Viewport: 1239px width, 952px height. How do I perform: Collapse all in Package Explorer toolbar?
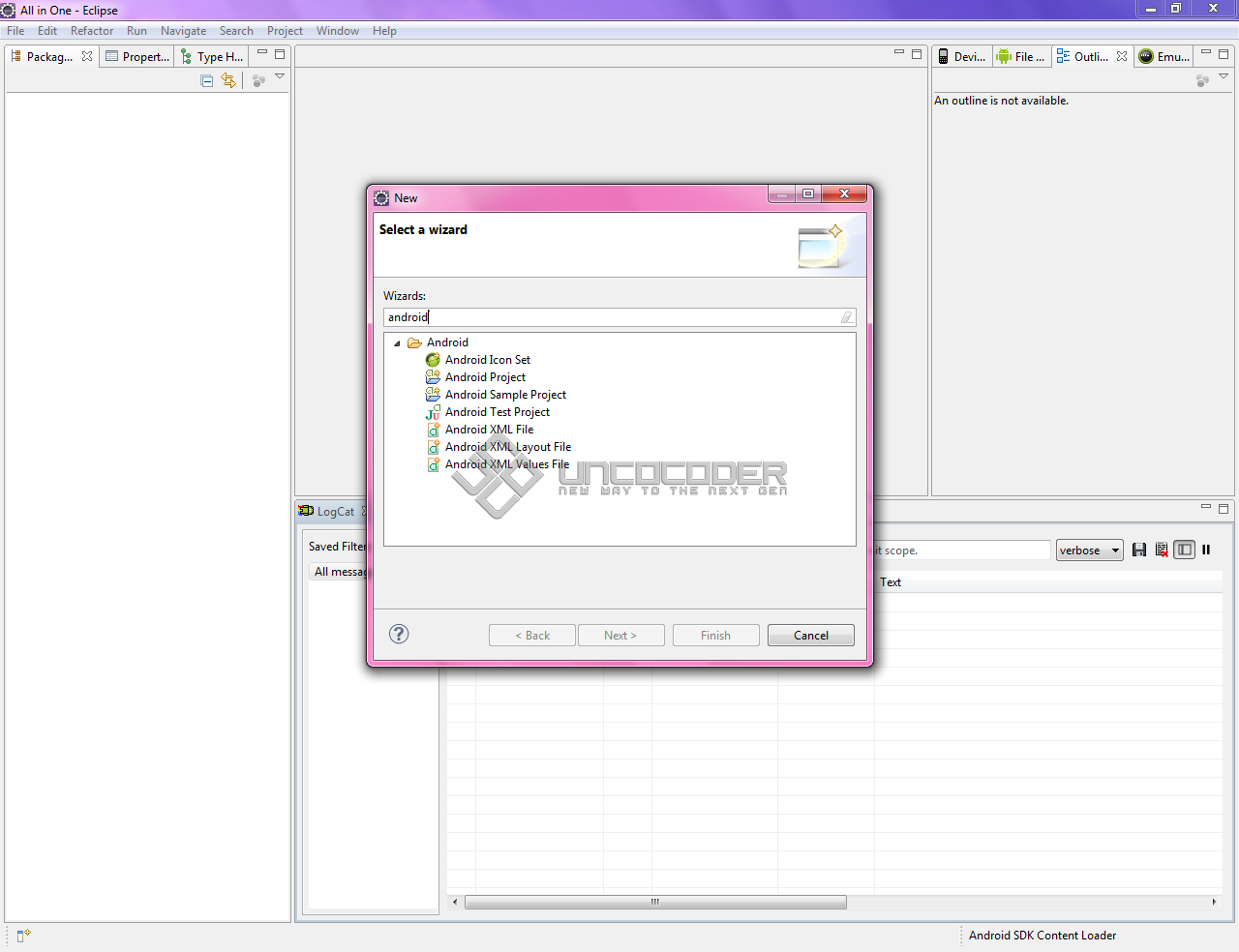[206, 81]
